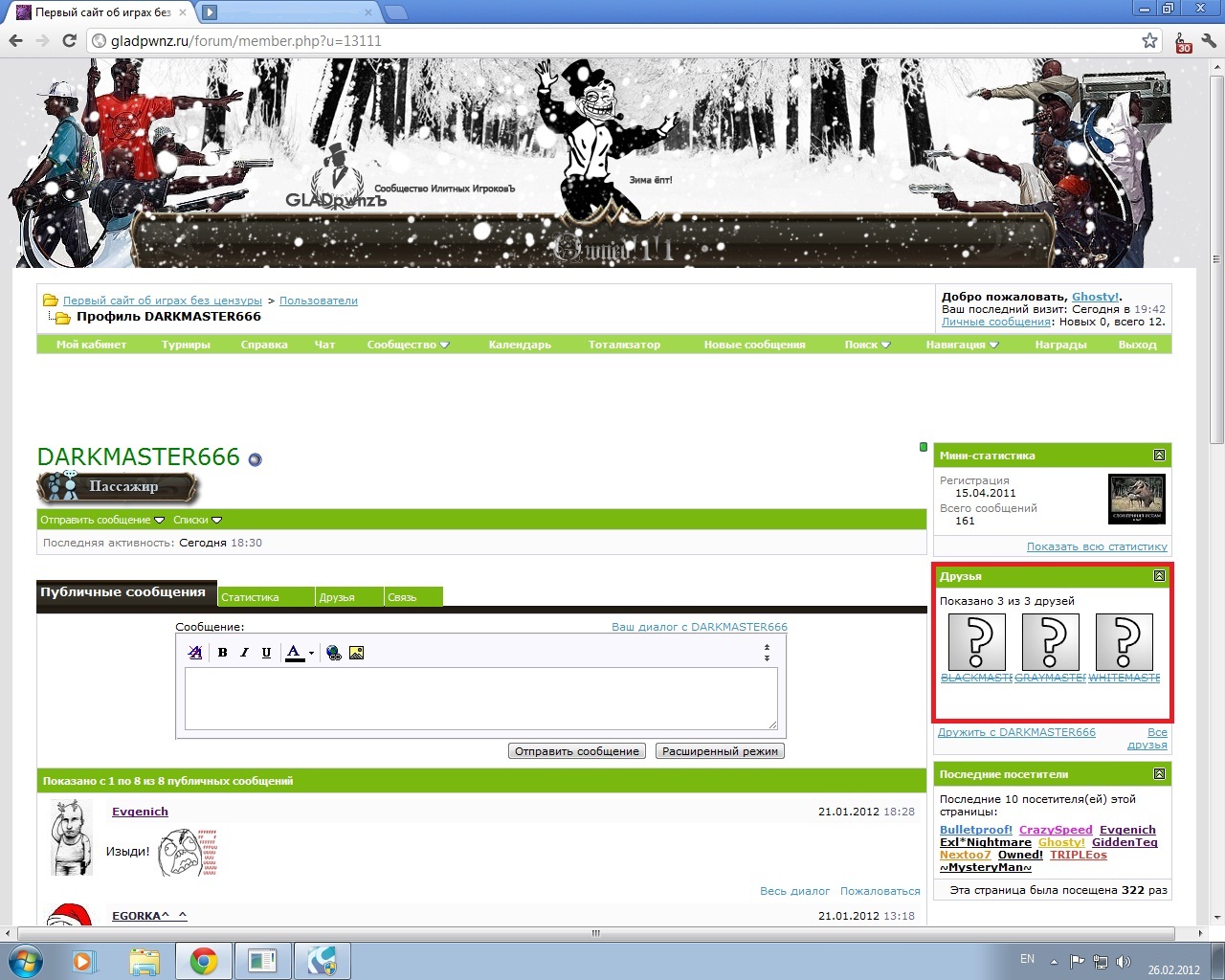
Task: Switch to the Статистика tab
Action: [x=251, y=597]
